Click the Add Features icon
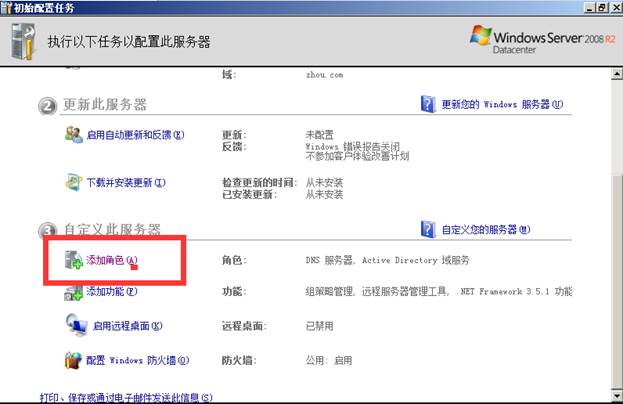Screen dimensions: 623x404 point(74,292)
